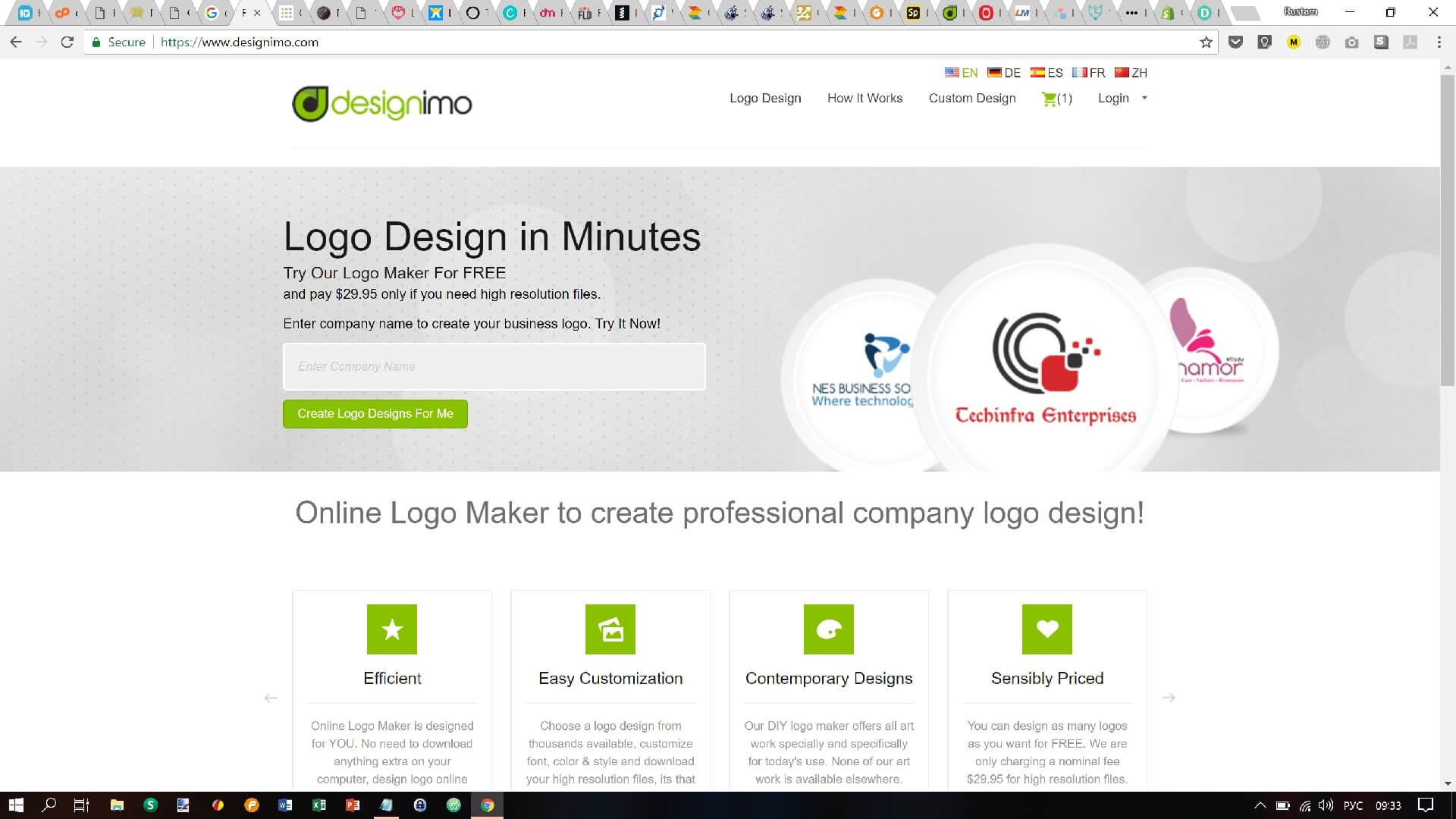Screen dimensions: 1456x819
Task: Click the grey globe extension icon
Action: click(x=1323, y=42)
